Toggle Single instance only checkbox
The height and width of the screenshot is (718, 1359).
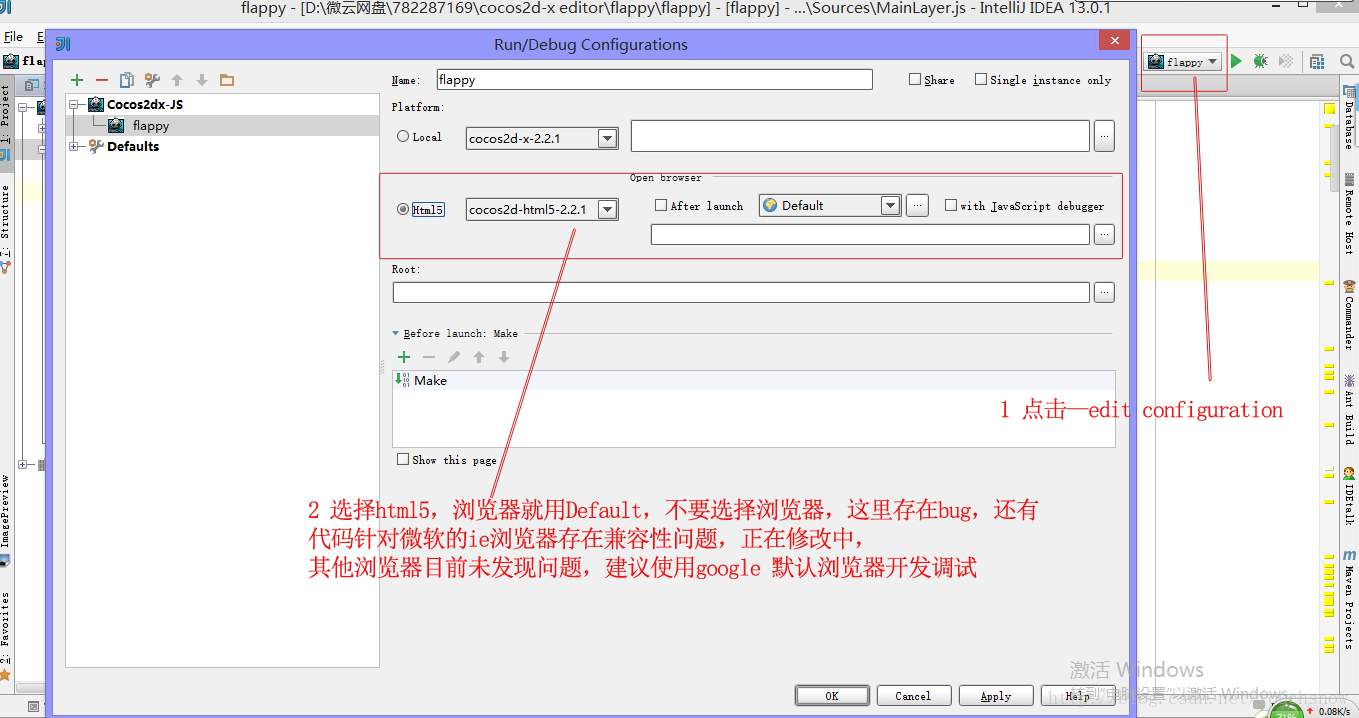981,79
